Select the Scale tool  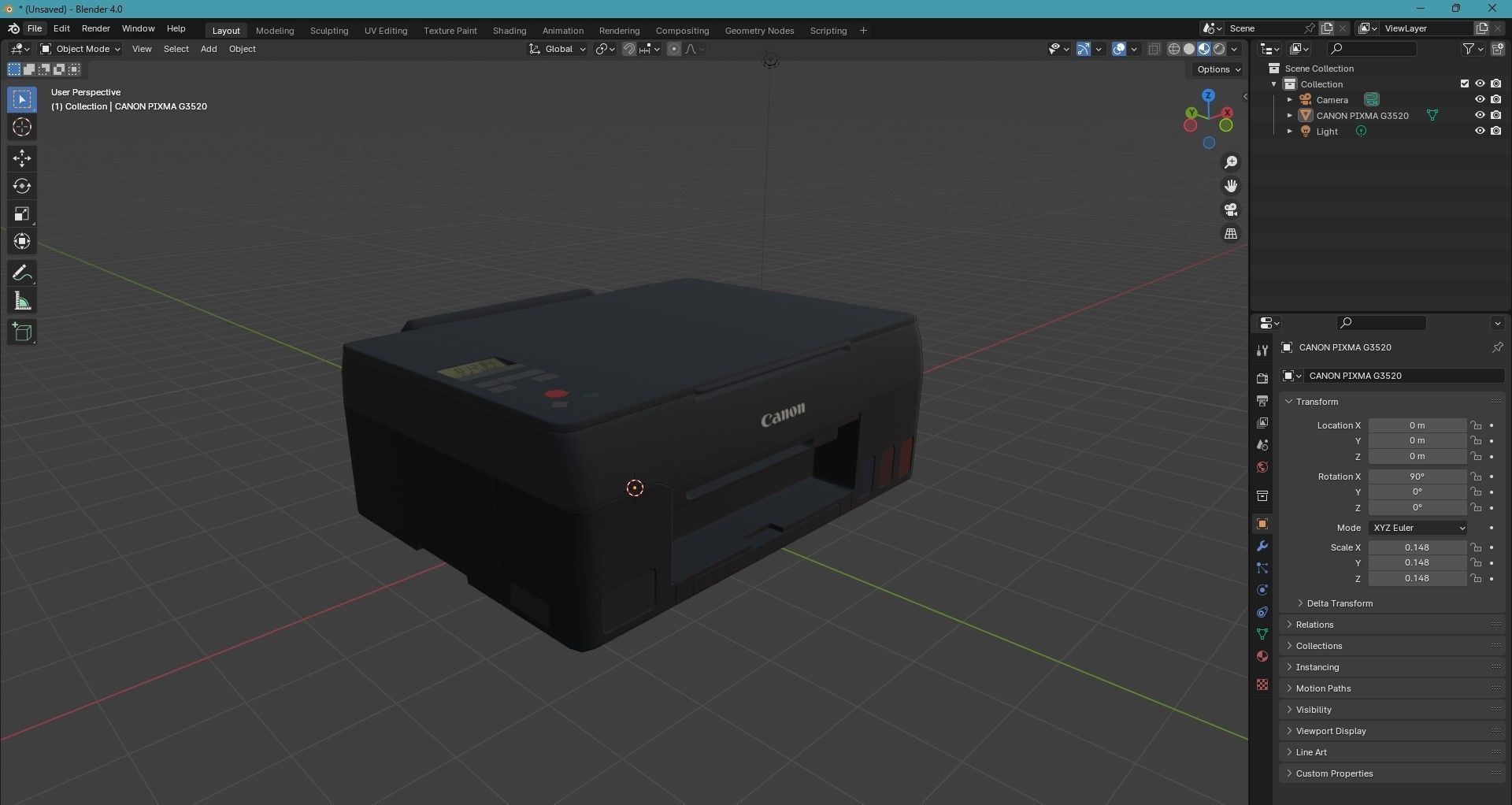coord(22,213)
